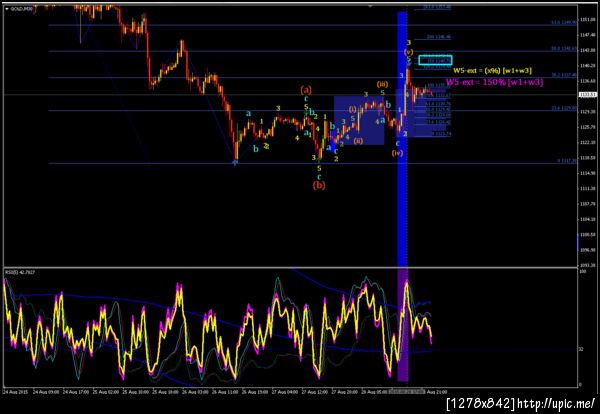Select the (i) wave label
The image size is (600, 414).
click(x=352, y=109)
